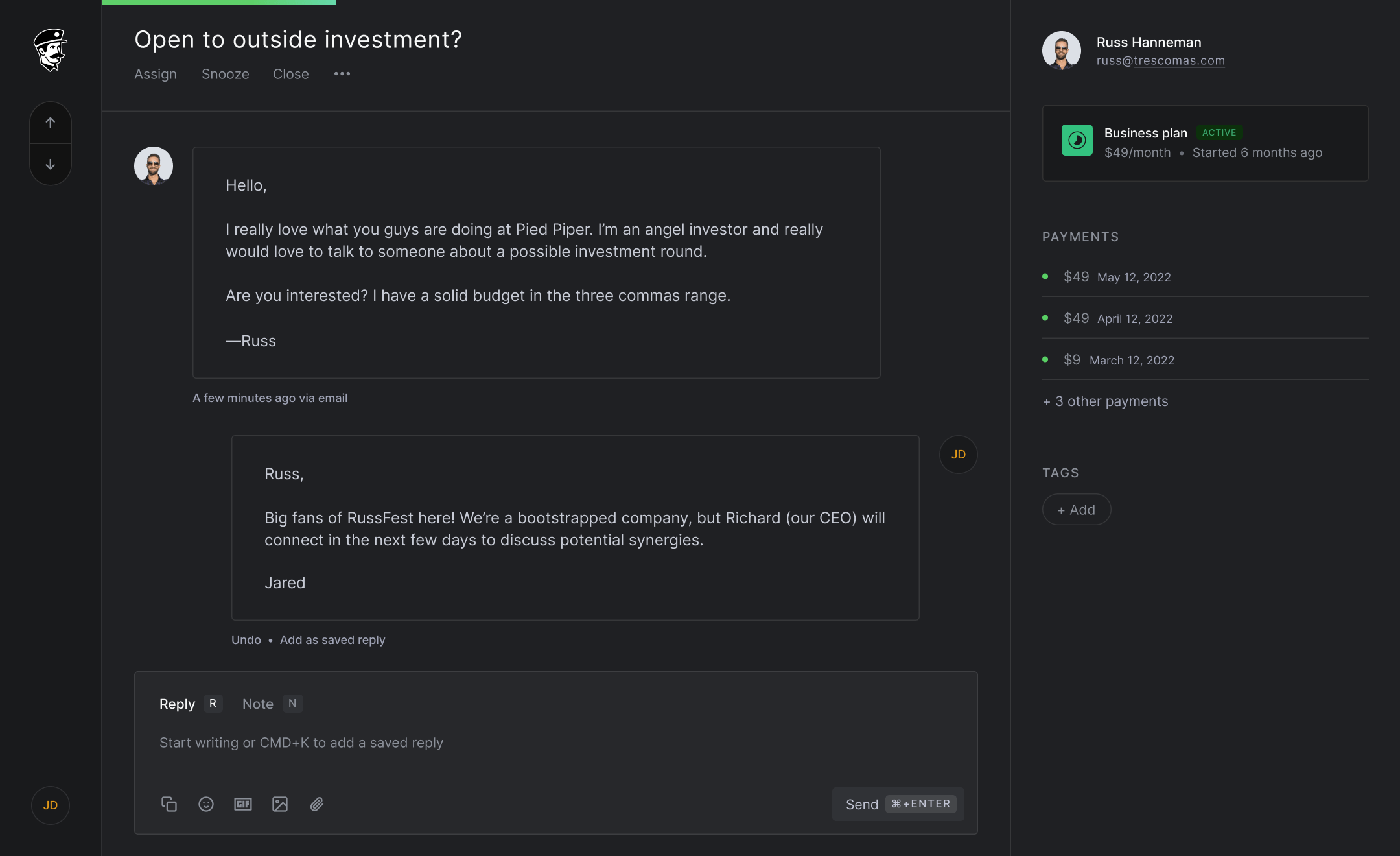Click the up arrow for previous conversation
Screen dimensions: 1400x856
pyautogui.click(x=51, y=123)
